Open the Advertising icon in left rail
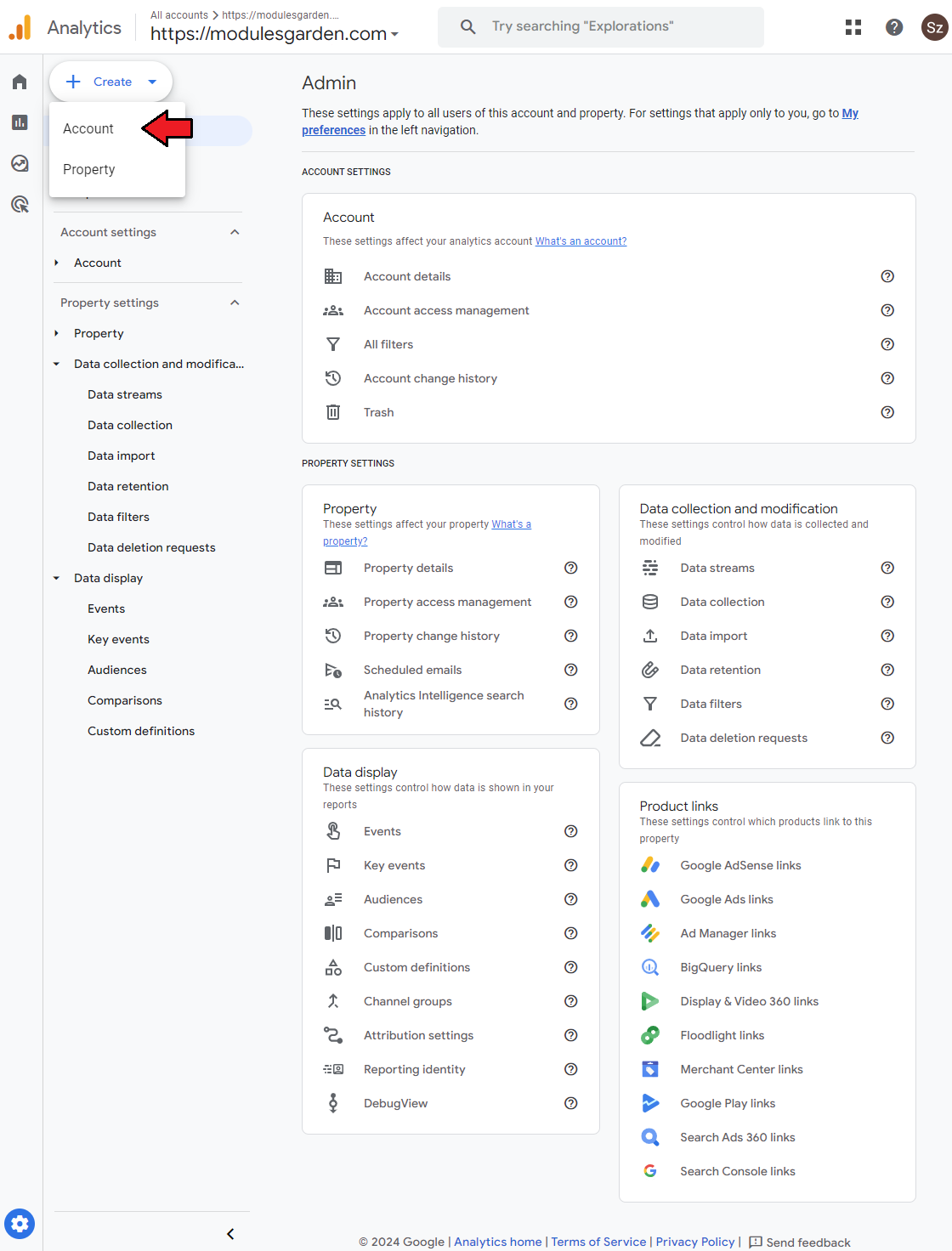The width and height of the screenshot is (952, 1251). (x=20, y=204)
